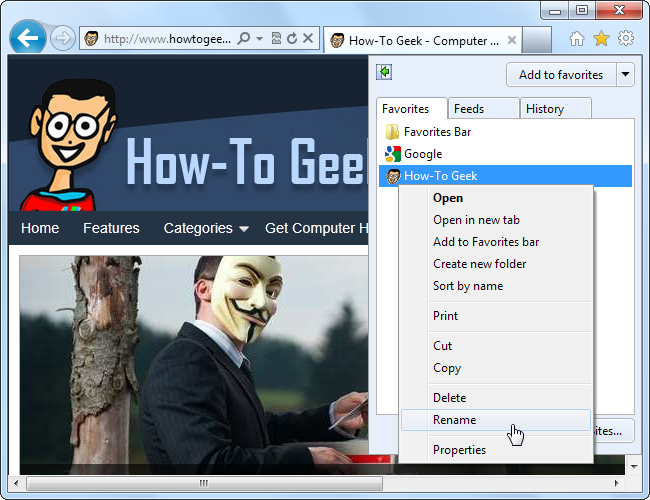Click the How-To Geek mascot logo
650x500 pixels.
pos(68,144)
